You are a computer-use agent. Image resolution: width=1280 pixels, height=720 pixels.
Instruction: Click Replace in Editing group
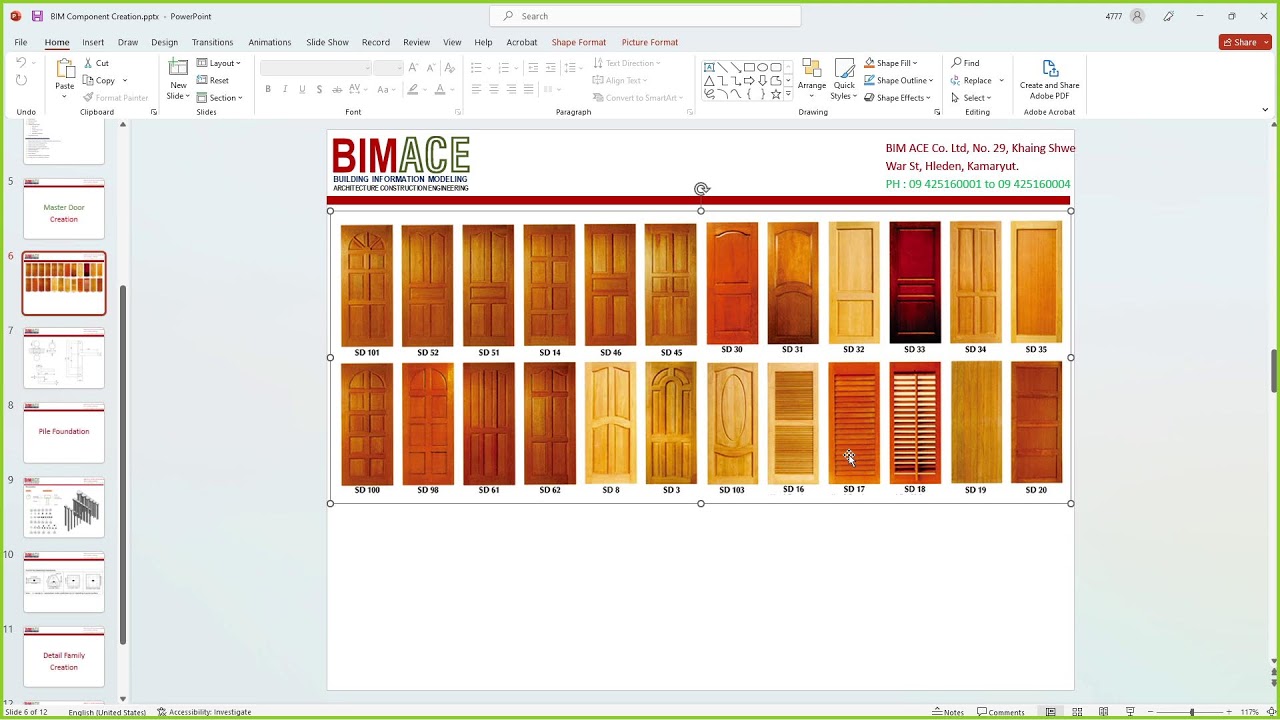point(972,80)
